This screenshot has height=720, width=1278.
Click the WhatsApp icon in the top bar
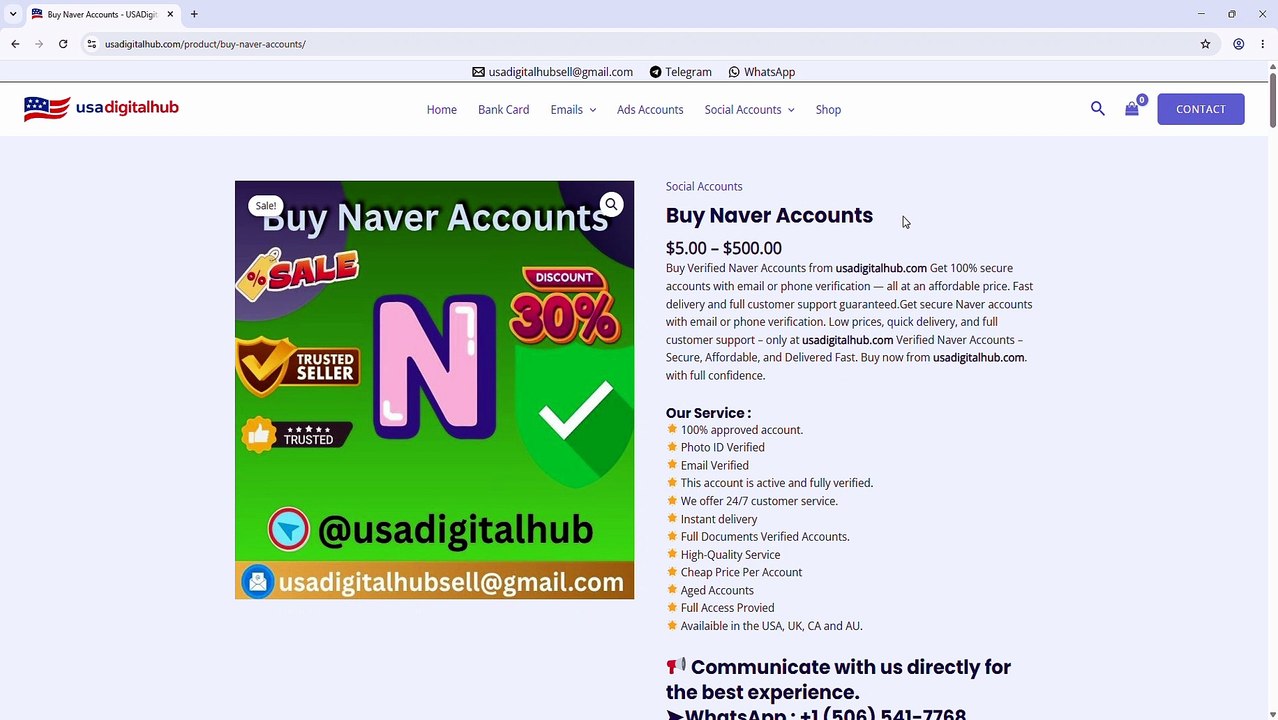[x=734, y=72]
